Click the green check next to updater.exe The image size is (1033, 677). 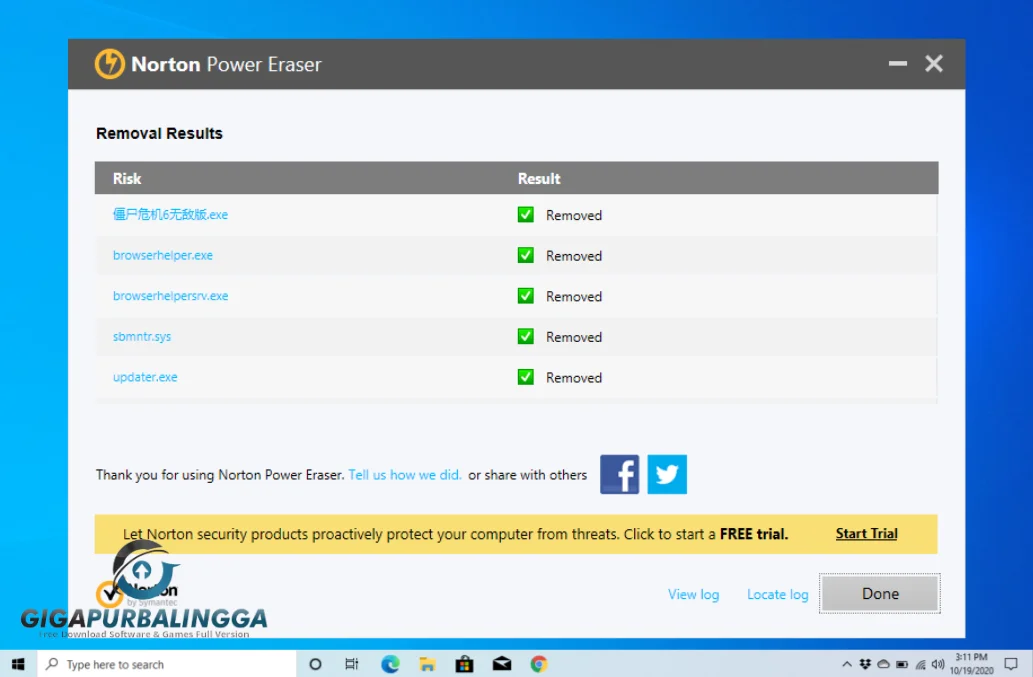coord(526,377)
